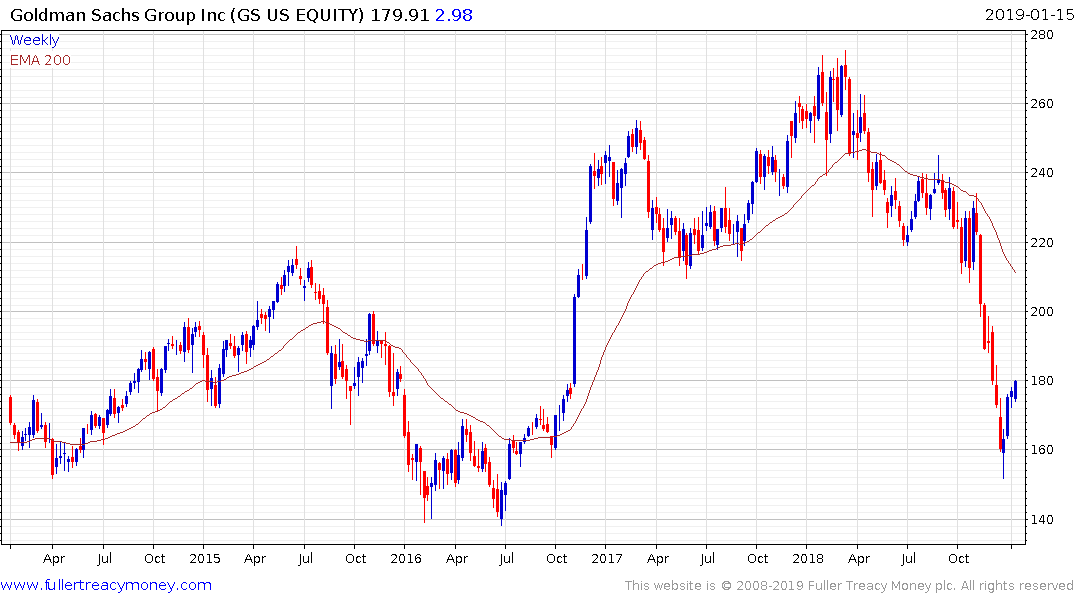Click the 'Weekly' interval label

(34, 40)
